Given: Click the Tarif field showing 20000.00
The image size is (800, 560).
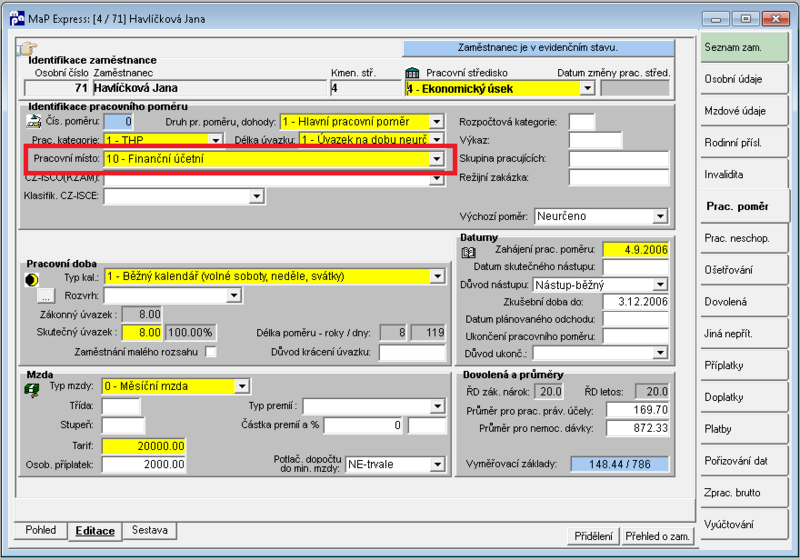Looking at the screenshot, I should coord(143,446).
